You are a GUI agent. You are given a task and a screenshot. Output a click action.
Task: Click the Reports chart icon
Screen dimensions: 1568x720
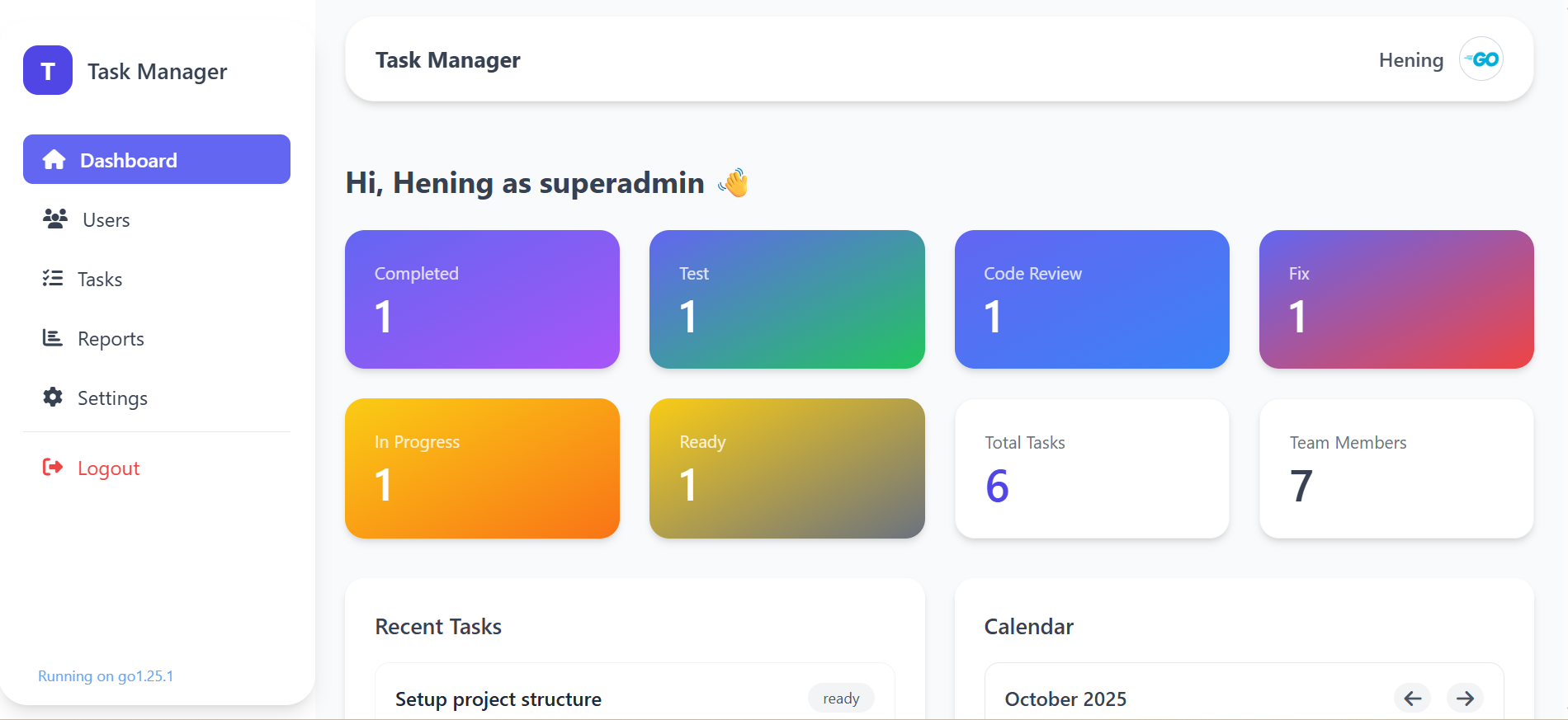[53, 338]
